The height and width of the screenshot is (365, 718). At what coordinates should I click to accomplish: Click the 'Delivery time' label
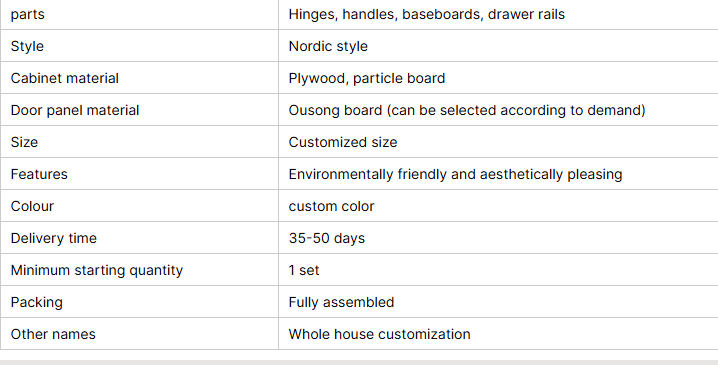54,239
